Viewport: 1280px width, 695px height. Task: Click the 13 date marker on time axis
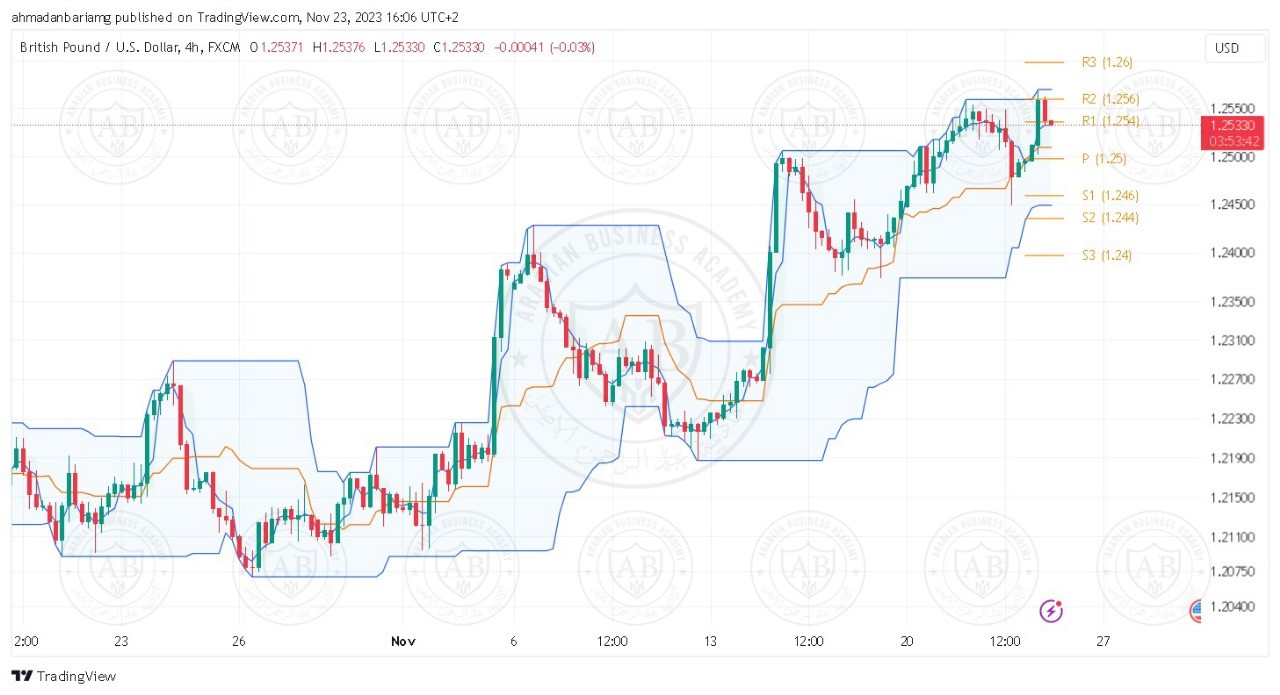point(710,641)
